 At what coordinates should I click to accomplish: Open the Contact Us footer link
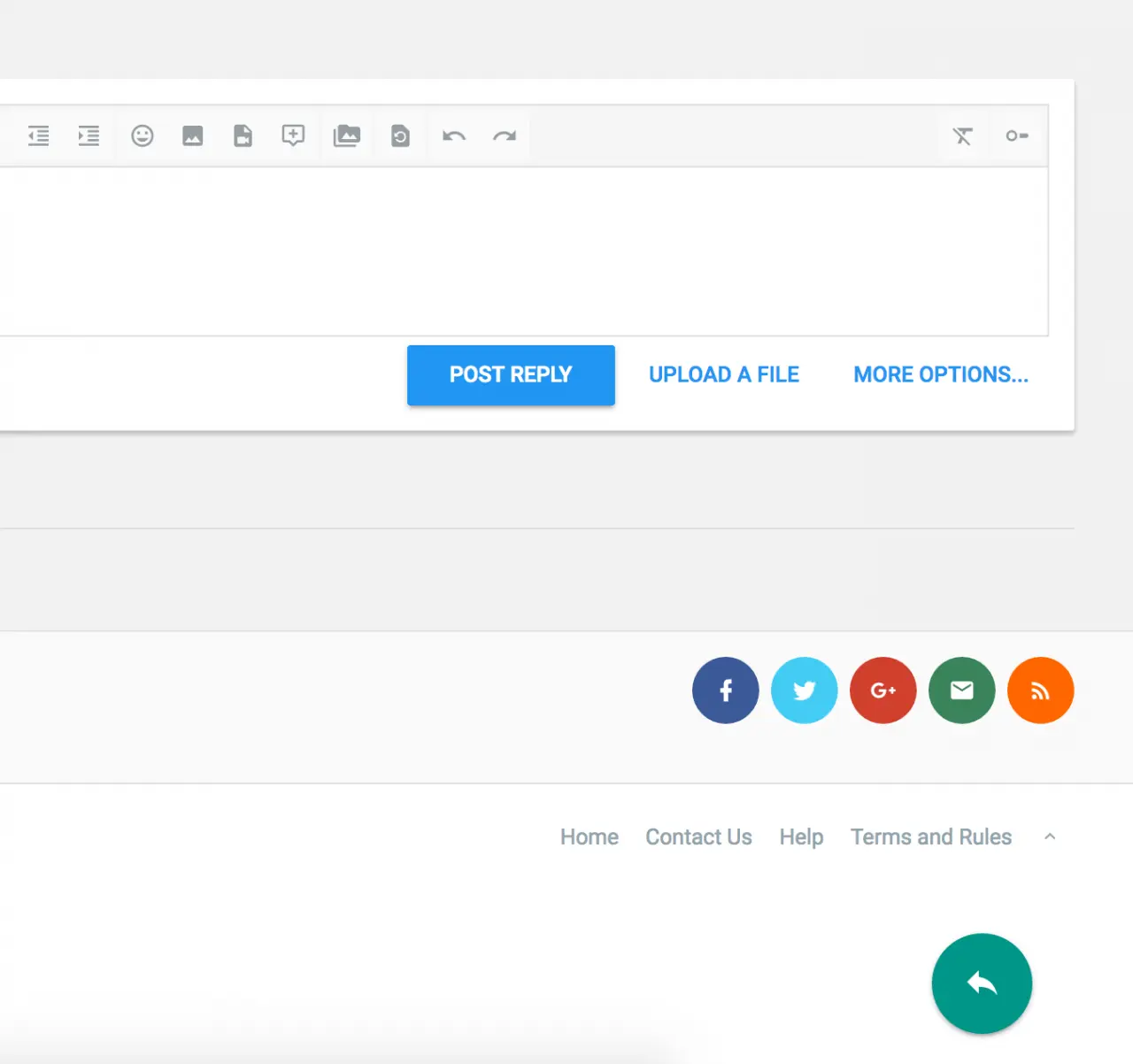coord(698,837)
